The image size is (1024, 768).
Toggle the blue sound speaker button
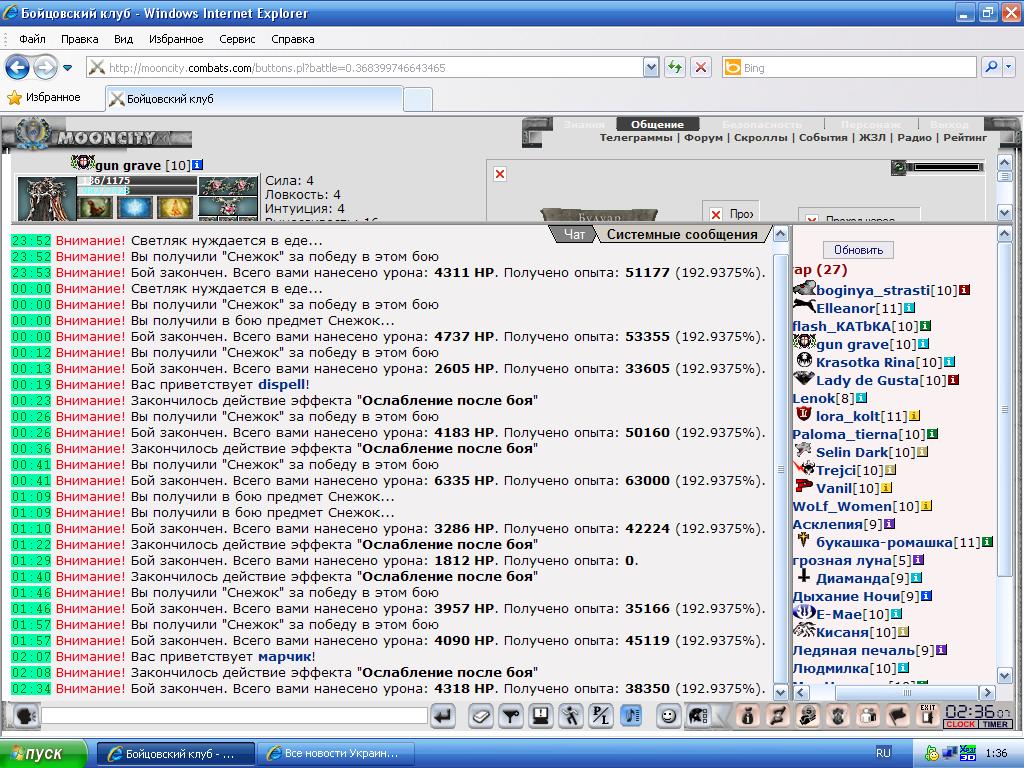[x=631, y=716]
